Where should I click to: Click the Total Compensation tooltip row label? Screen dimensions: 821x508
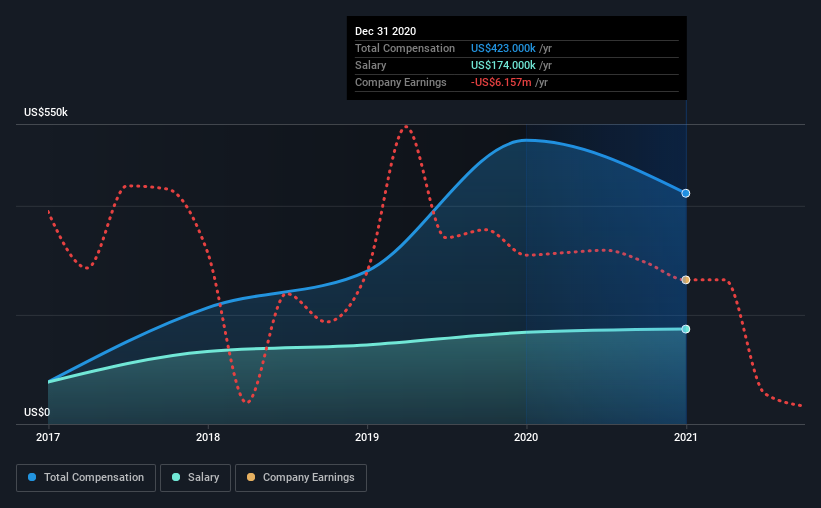tap(405, 48)
